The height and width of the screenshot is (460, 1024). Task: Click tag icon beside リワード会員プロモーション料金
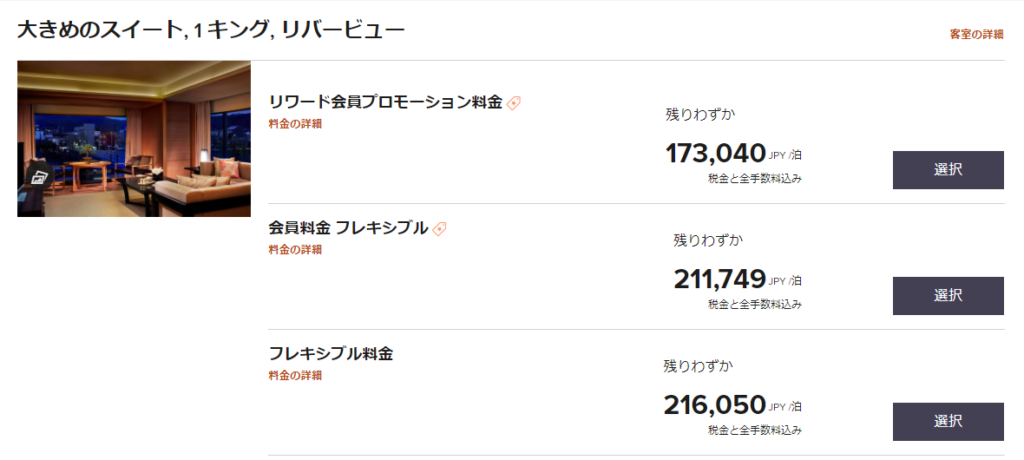coord(514,102)
